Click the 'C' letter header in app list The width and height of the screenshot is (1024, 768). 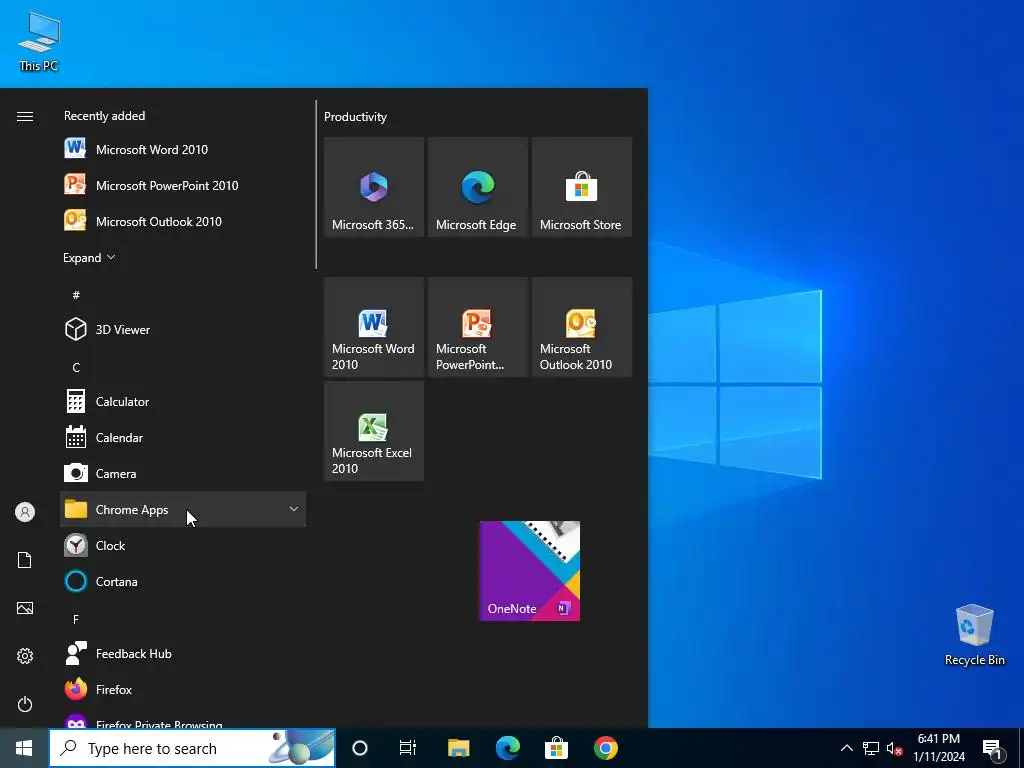(76, 368)
